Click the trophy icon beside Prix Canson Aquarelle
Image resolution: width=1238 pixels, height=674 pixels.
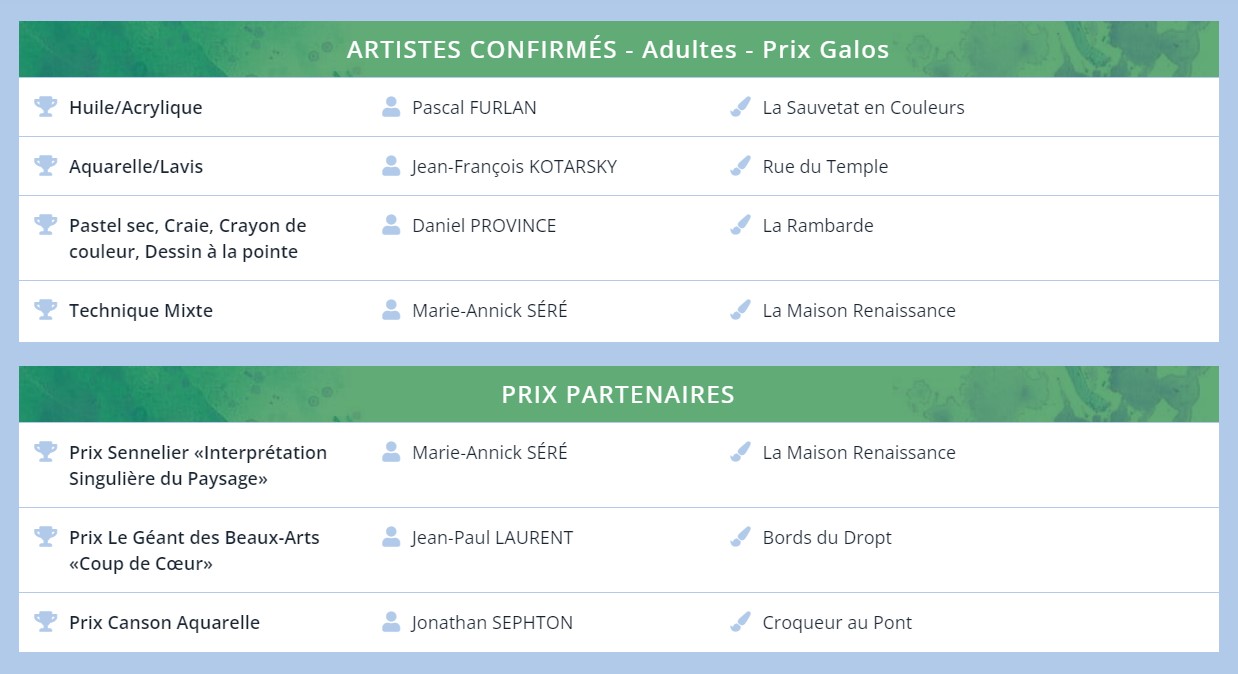tap(45, 622)
